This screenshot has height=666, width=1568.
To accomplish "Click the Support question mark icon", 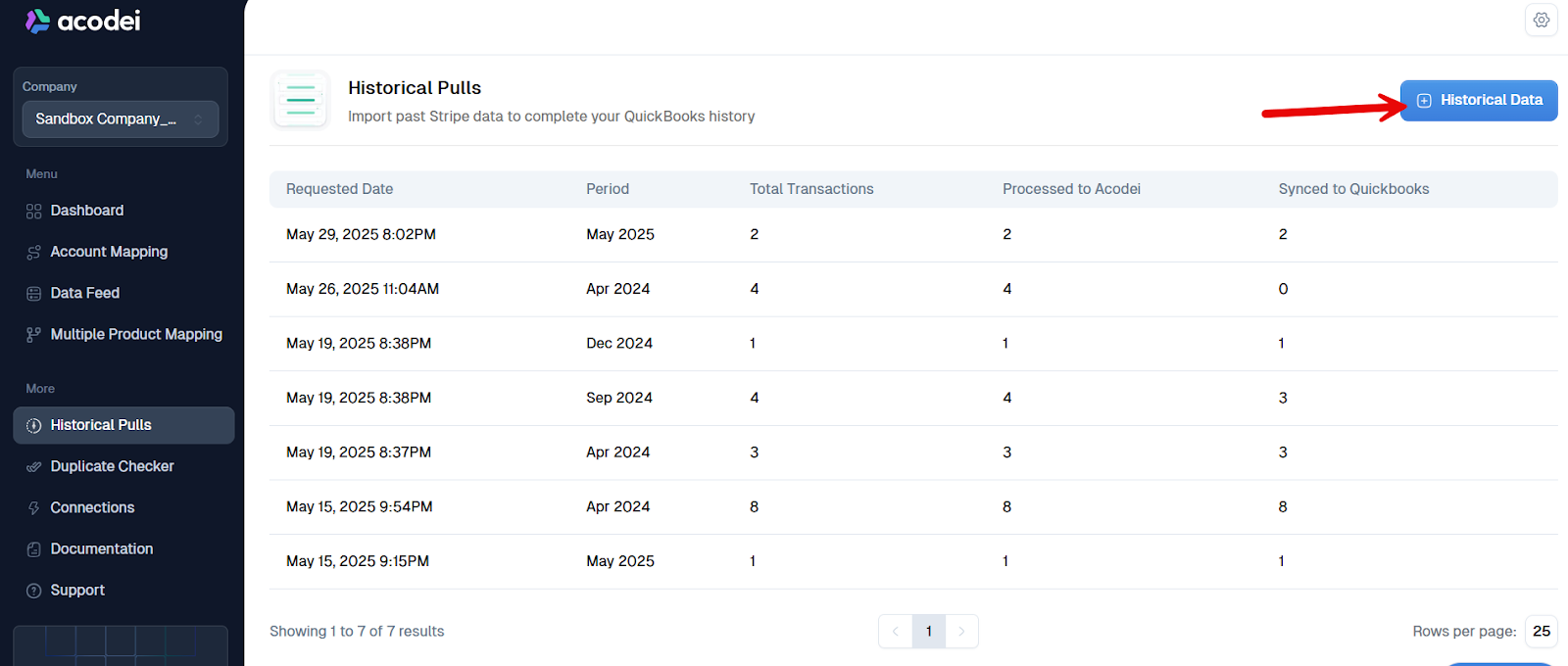I will tap(34, 591).
